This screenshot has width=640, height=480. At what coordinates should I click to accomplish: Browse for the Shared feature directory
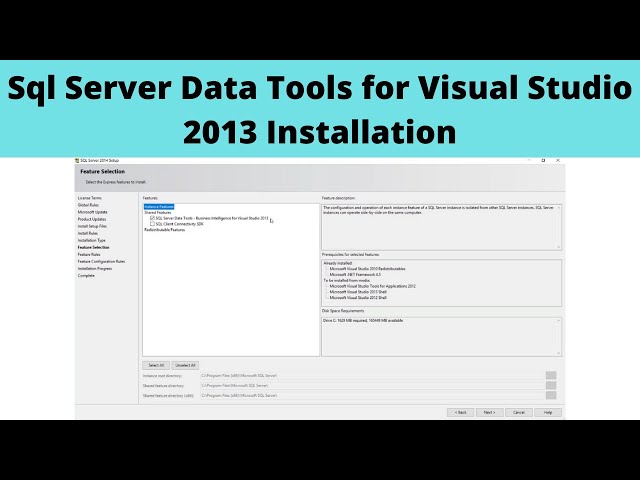coord(551,385)
